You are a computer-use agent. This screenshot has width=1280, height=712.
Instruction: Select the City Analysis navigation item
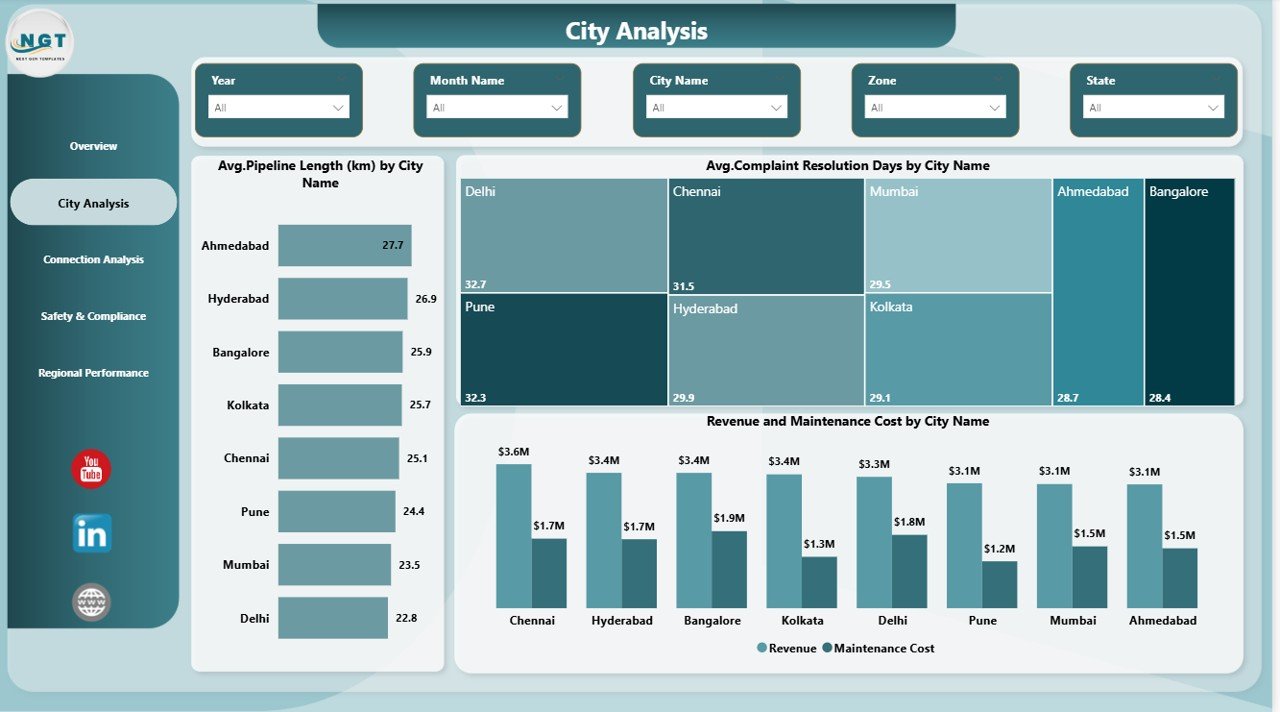point(92,201)
